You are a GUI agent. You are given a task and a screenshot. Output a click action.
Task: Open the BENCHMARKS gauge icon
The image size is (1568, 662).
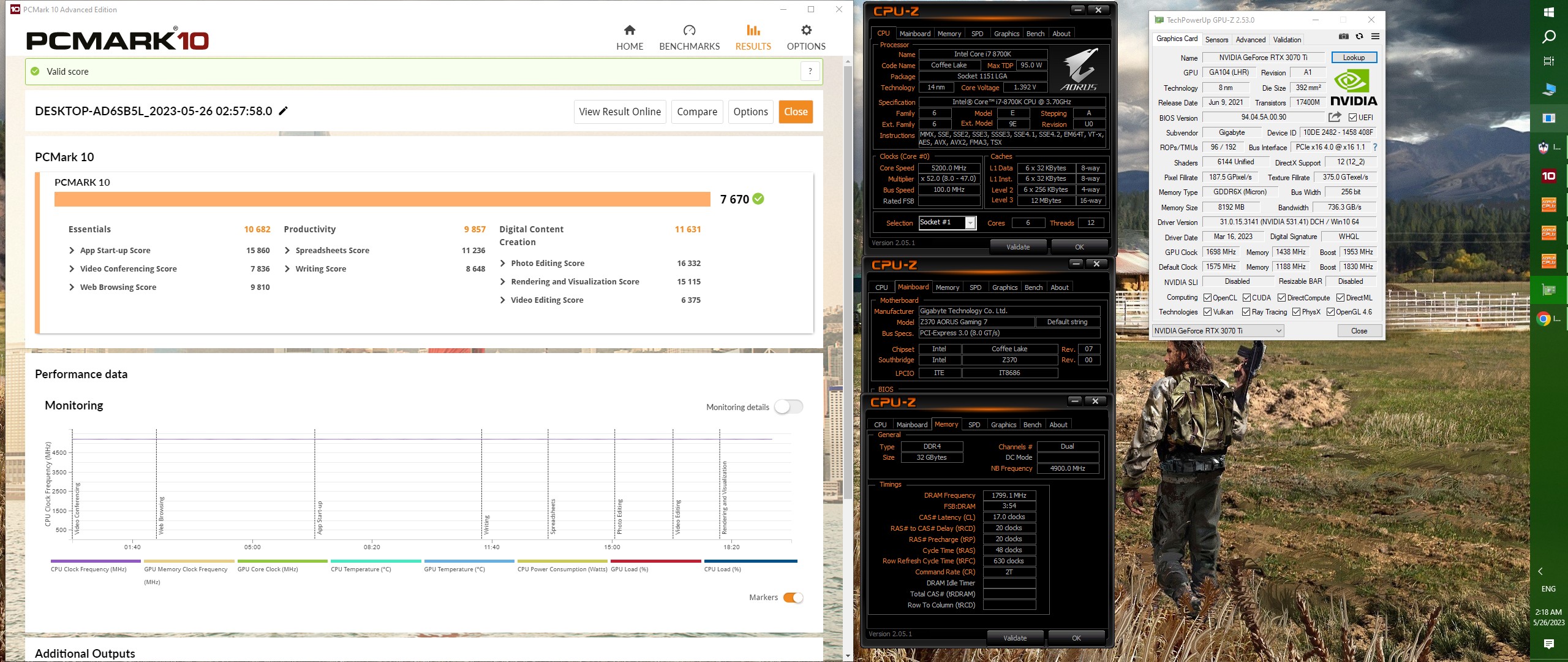(x=689, y=30)
